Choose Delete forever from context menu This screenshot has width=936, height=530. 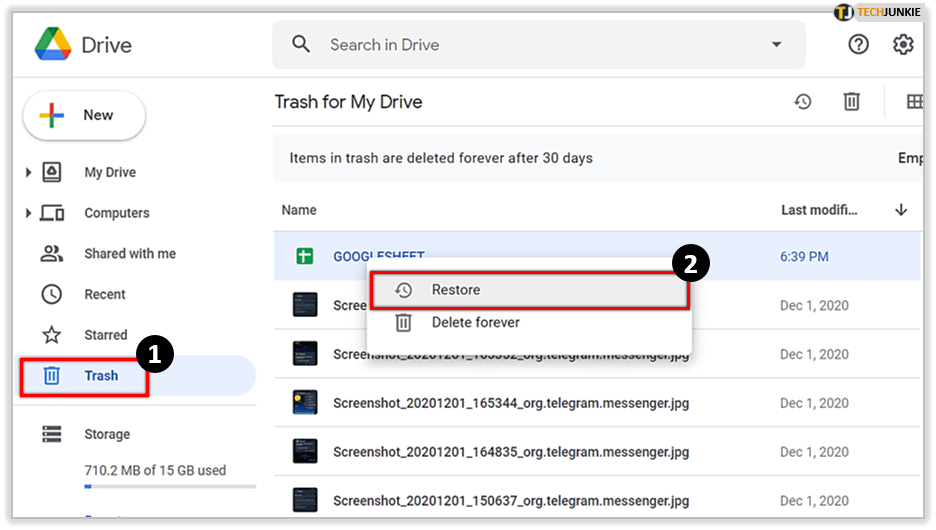[475, 323]
